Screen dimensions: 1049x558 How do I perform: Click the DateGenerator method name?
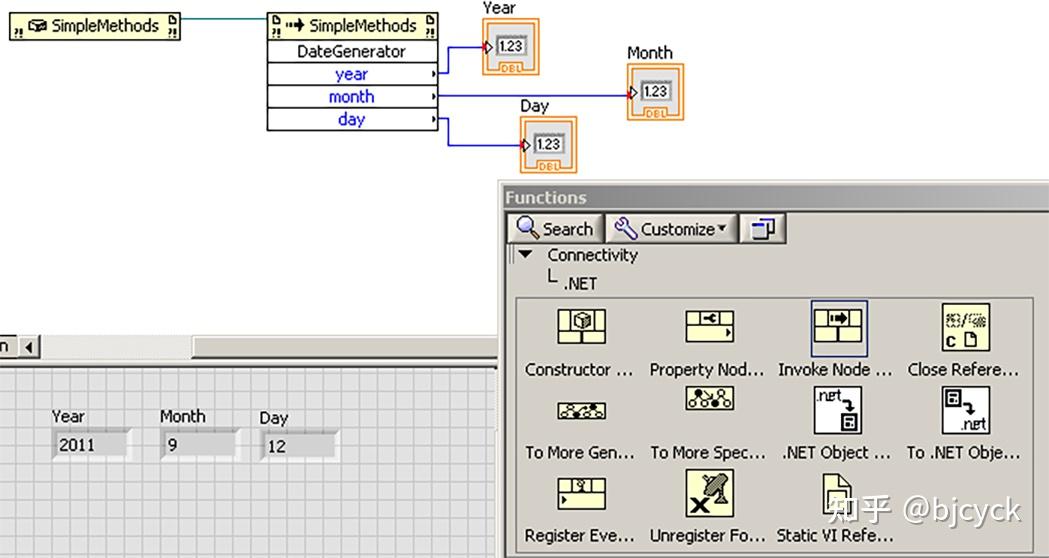[353, 52]
